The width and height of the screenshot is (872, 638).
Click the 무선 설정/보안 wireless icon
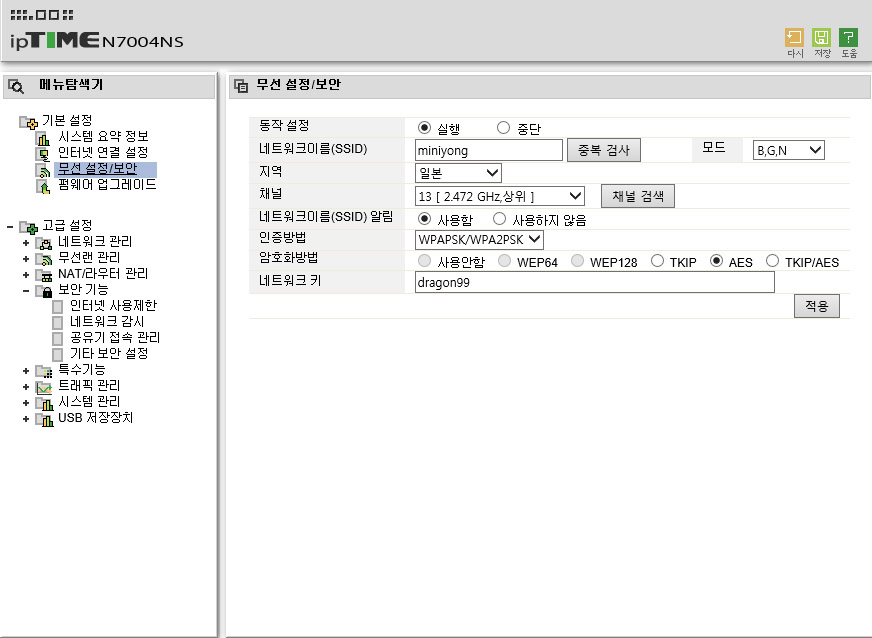pos(43,170)
